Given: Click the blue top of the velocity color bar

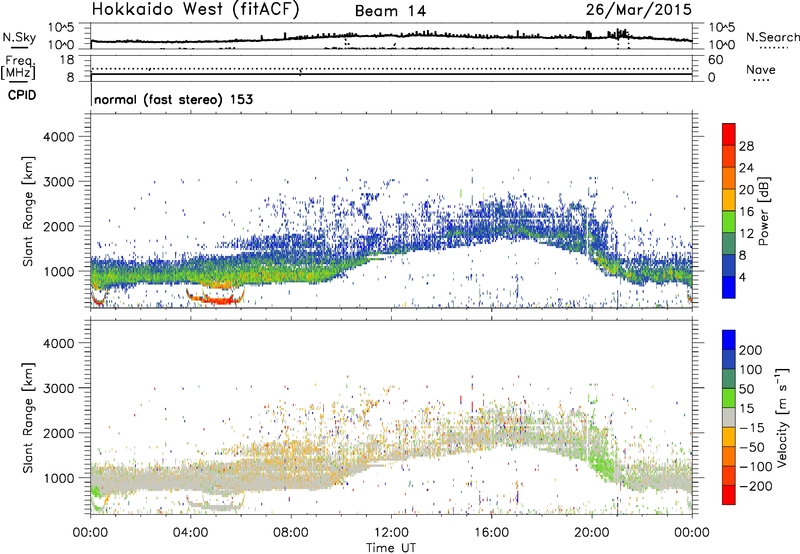Looking at the screenshot, I should [729, 339].
